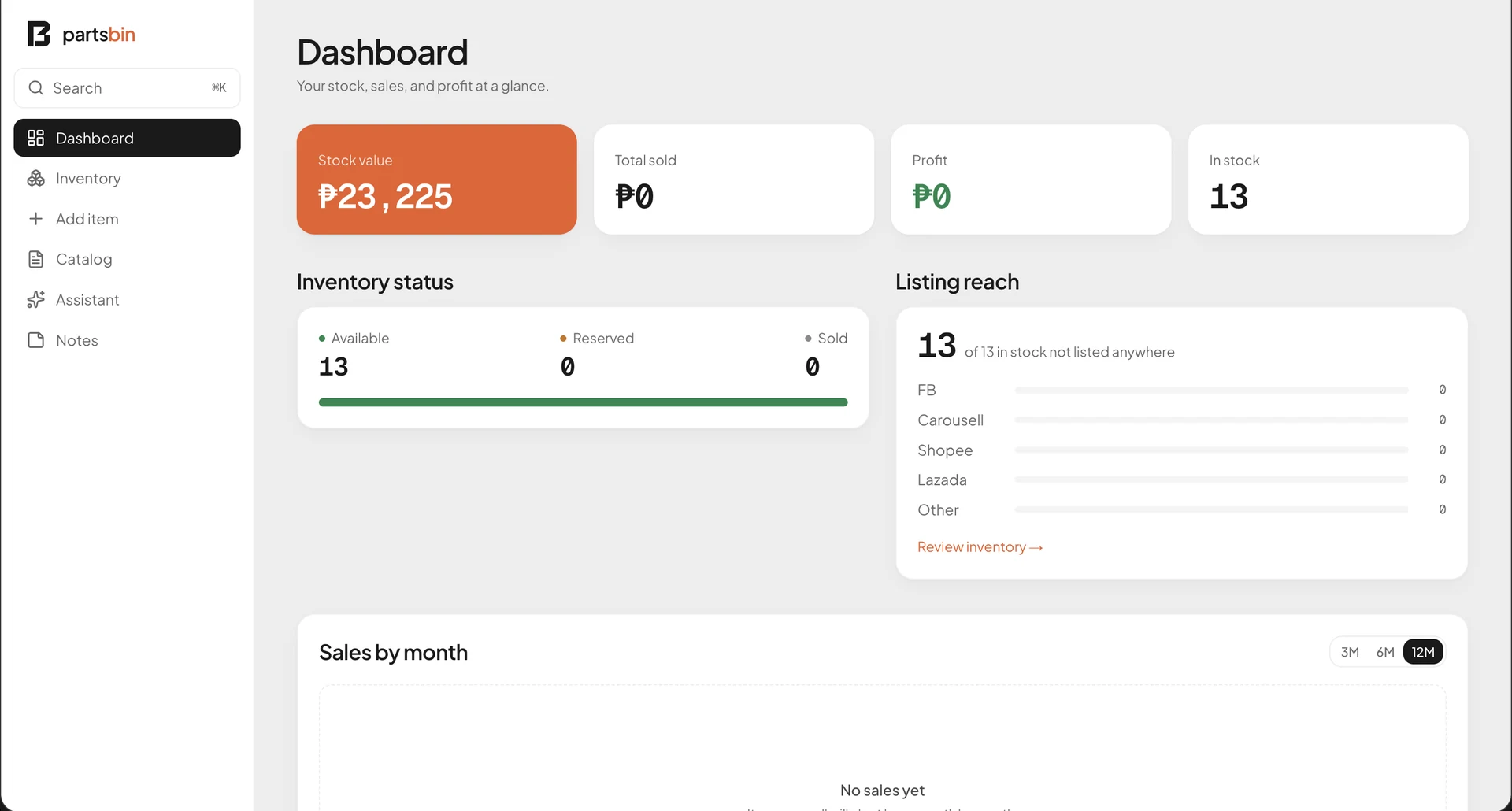Click the Catalog document icon
Viewport: 1512px width, 811px height.
point(35,259)
